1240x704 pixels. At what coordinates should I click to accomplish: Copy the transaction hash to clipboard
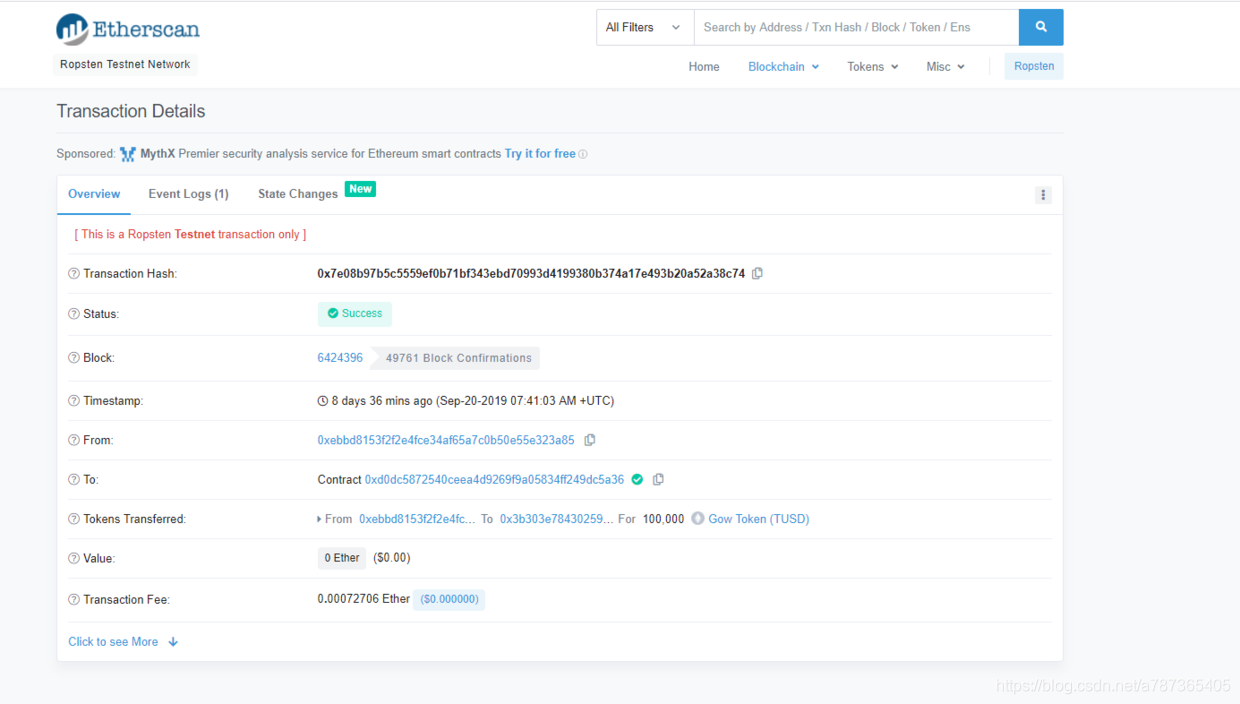tap(757, 273)
